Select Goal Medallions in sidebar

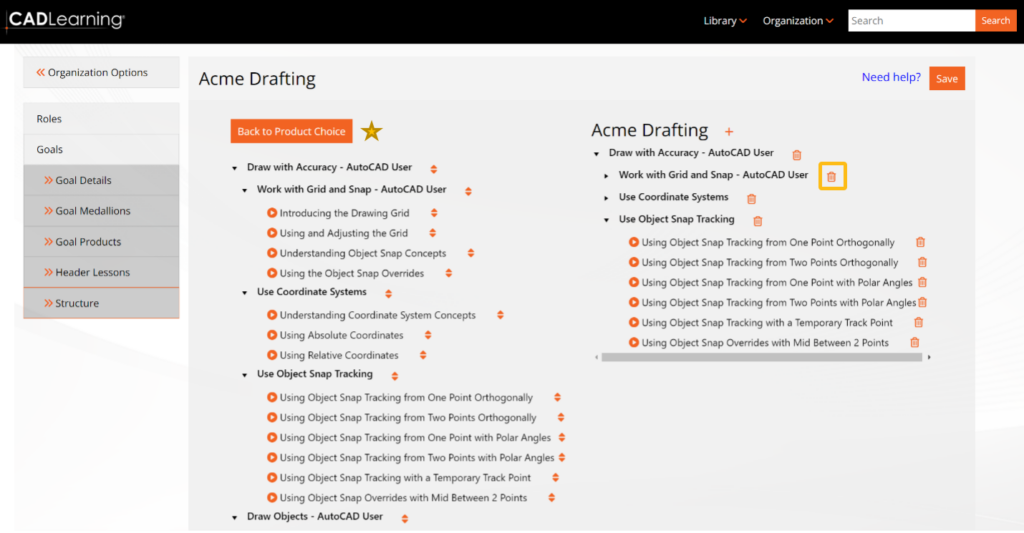point(93,211)
